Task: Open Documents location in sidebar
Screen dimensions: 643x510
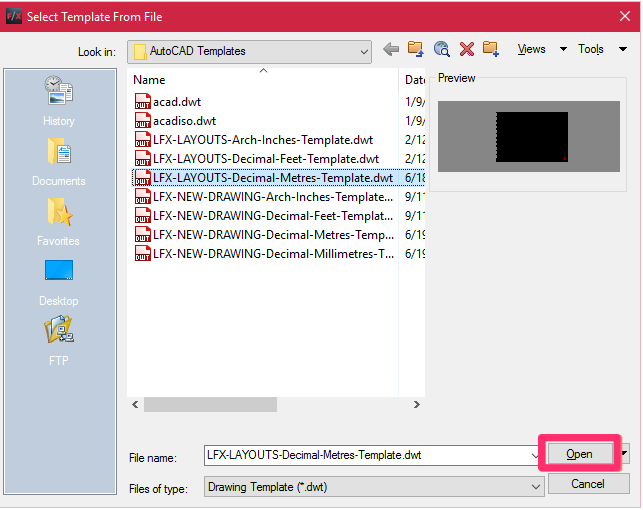Action: 59,162
